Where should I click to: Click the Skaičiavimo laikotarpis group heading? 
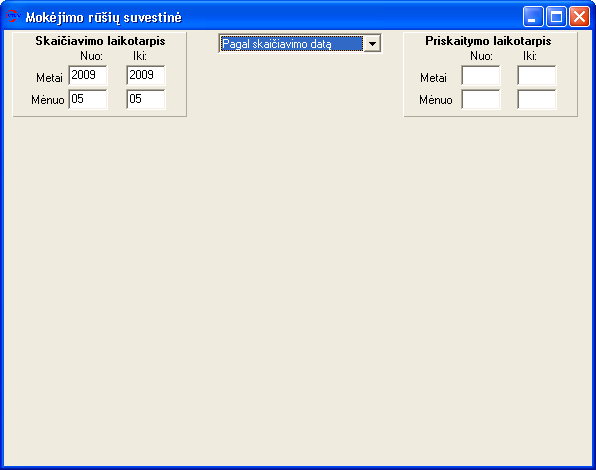click(x=100, y=41)
